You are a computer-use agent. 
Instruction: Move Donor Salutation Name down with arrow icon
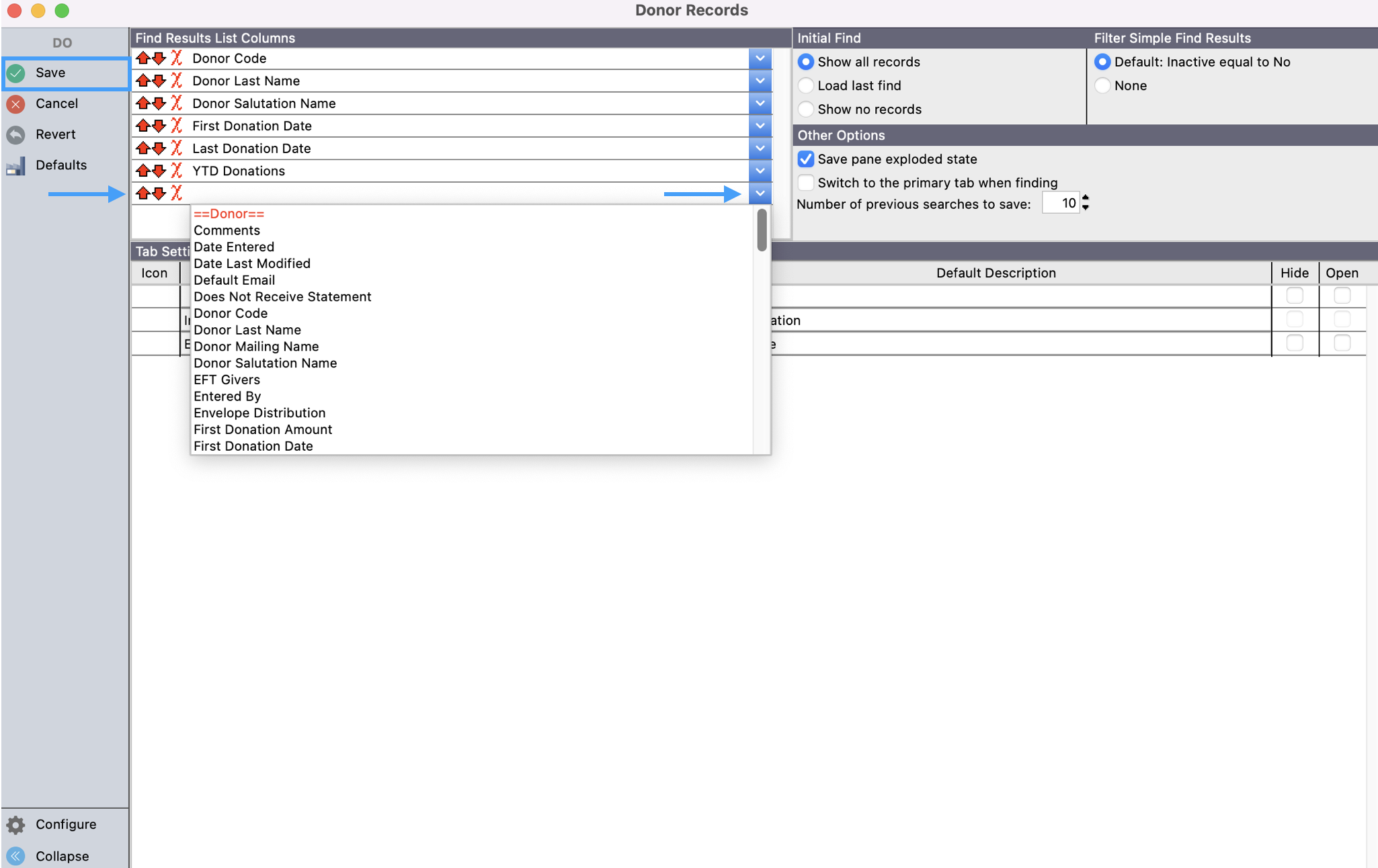point(159,103)
